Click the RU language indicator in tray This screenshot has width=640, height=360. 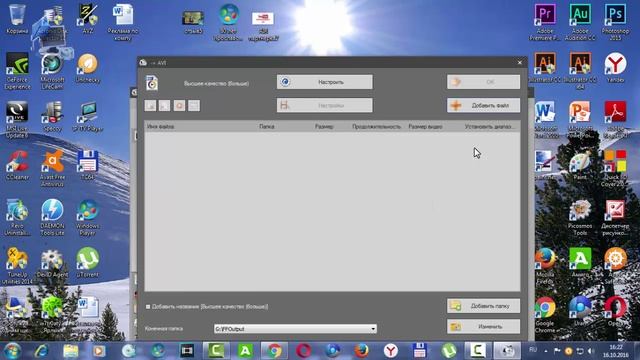(533, 350)
